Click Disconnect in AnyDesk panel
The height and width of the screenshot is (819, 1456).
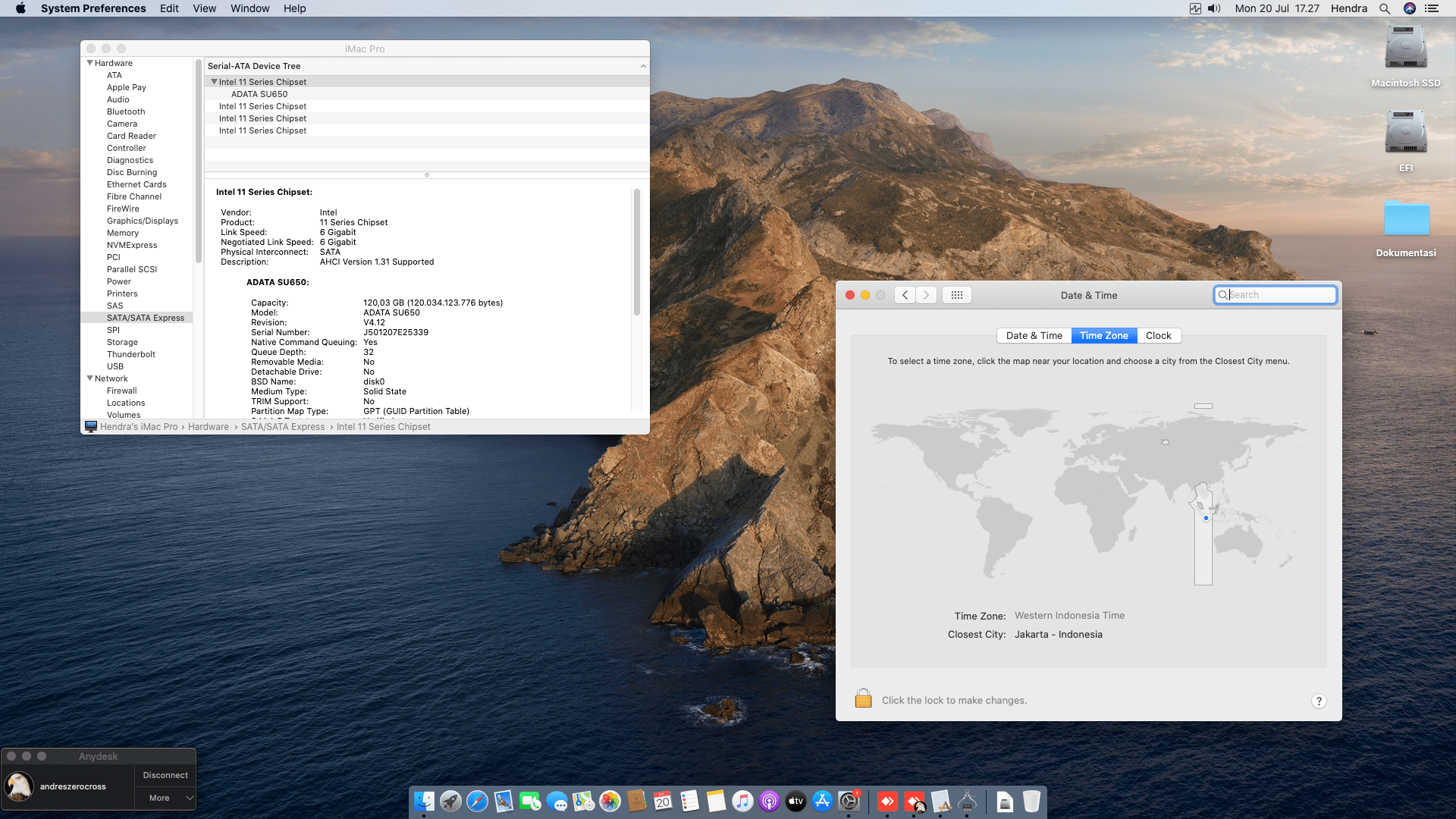[x=165, y=775]
